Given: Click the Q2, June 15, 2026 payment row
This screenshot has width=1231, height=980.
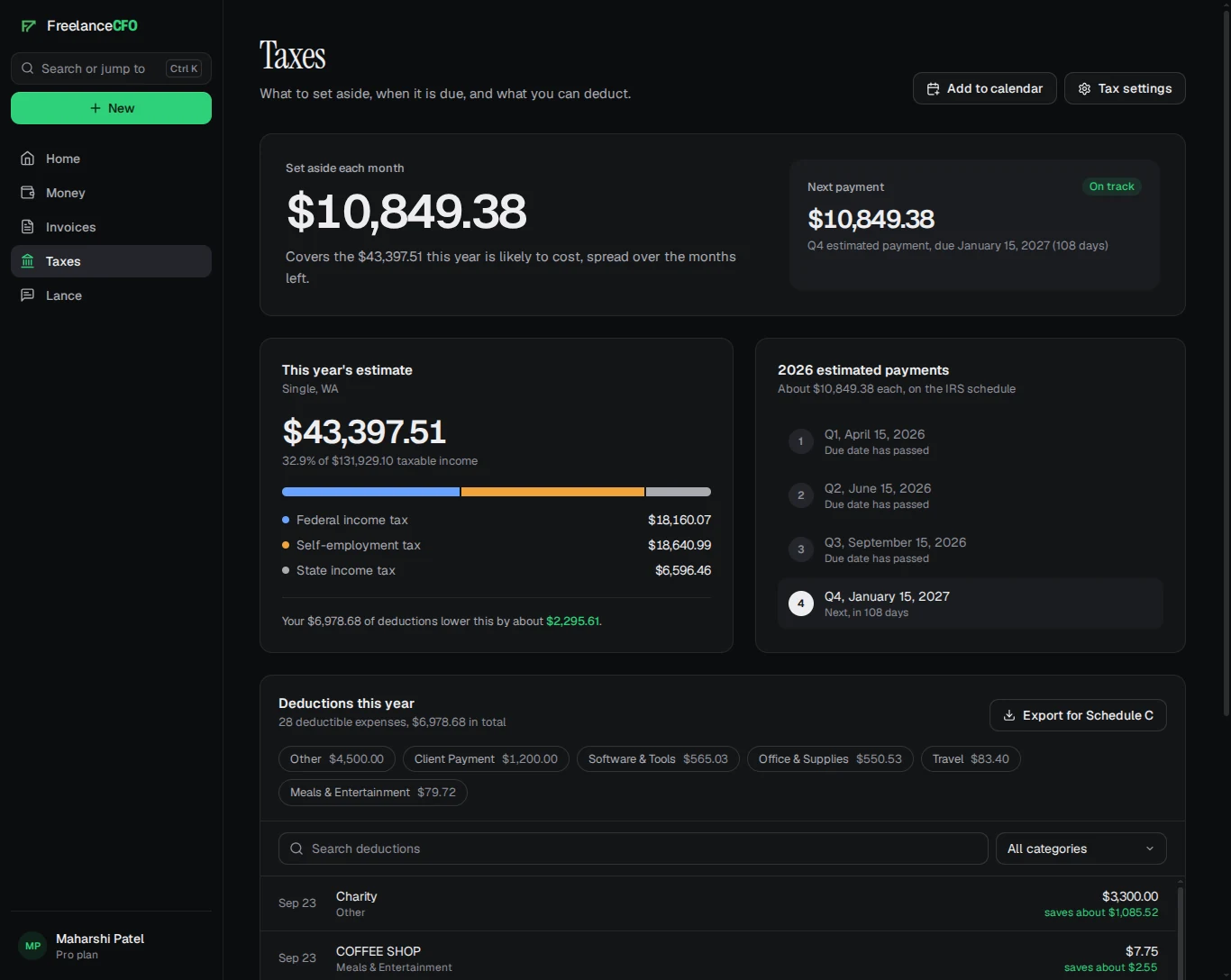Looking at the screenshot, I should [x=971, y=495].
